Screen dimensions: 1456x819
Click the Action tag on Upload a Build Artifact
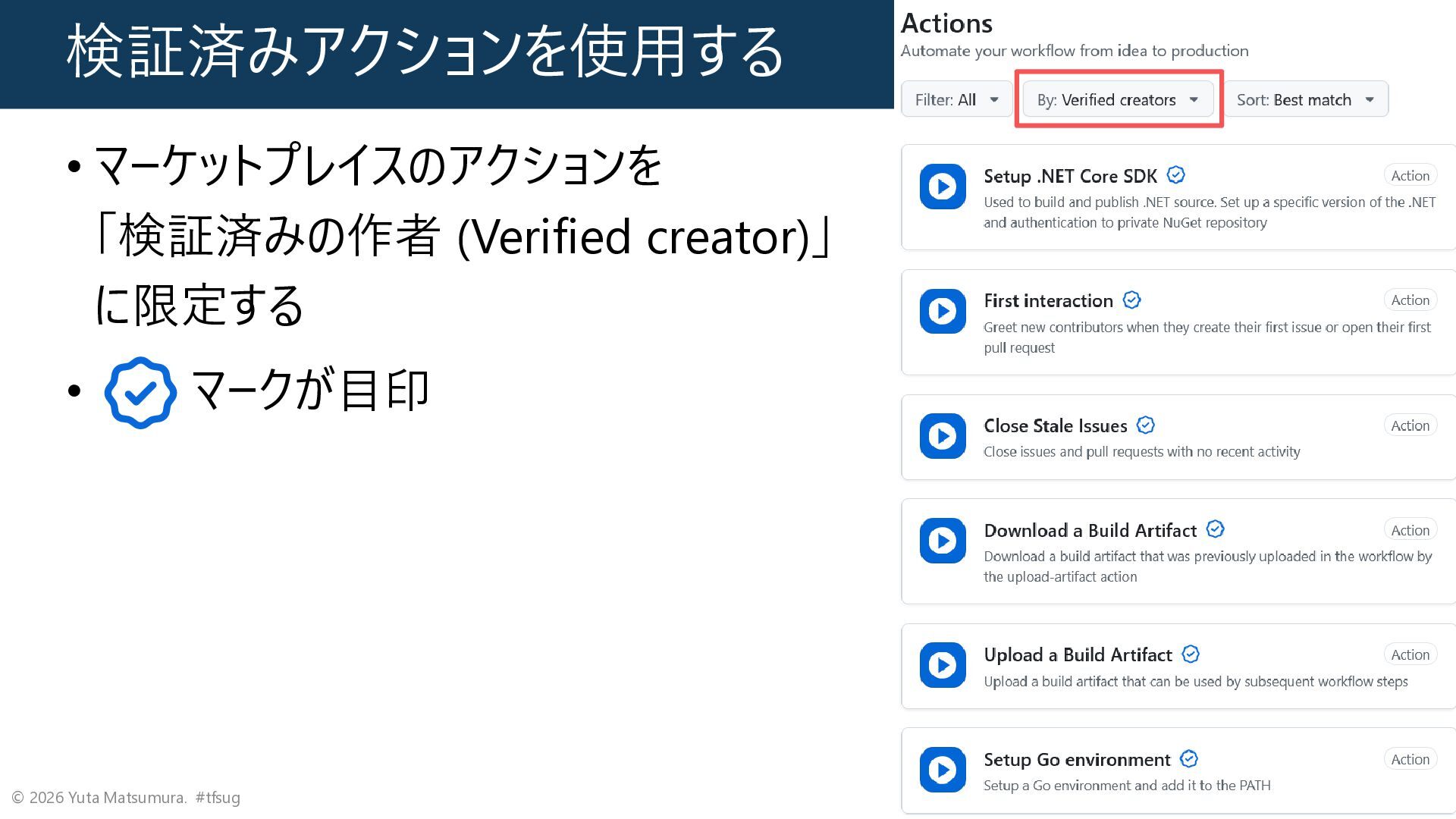[1410, 654]
